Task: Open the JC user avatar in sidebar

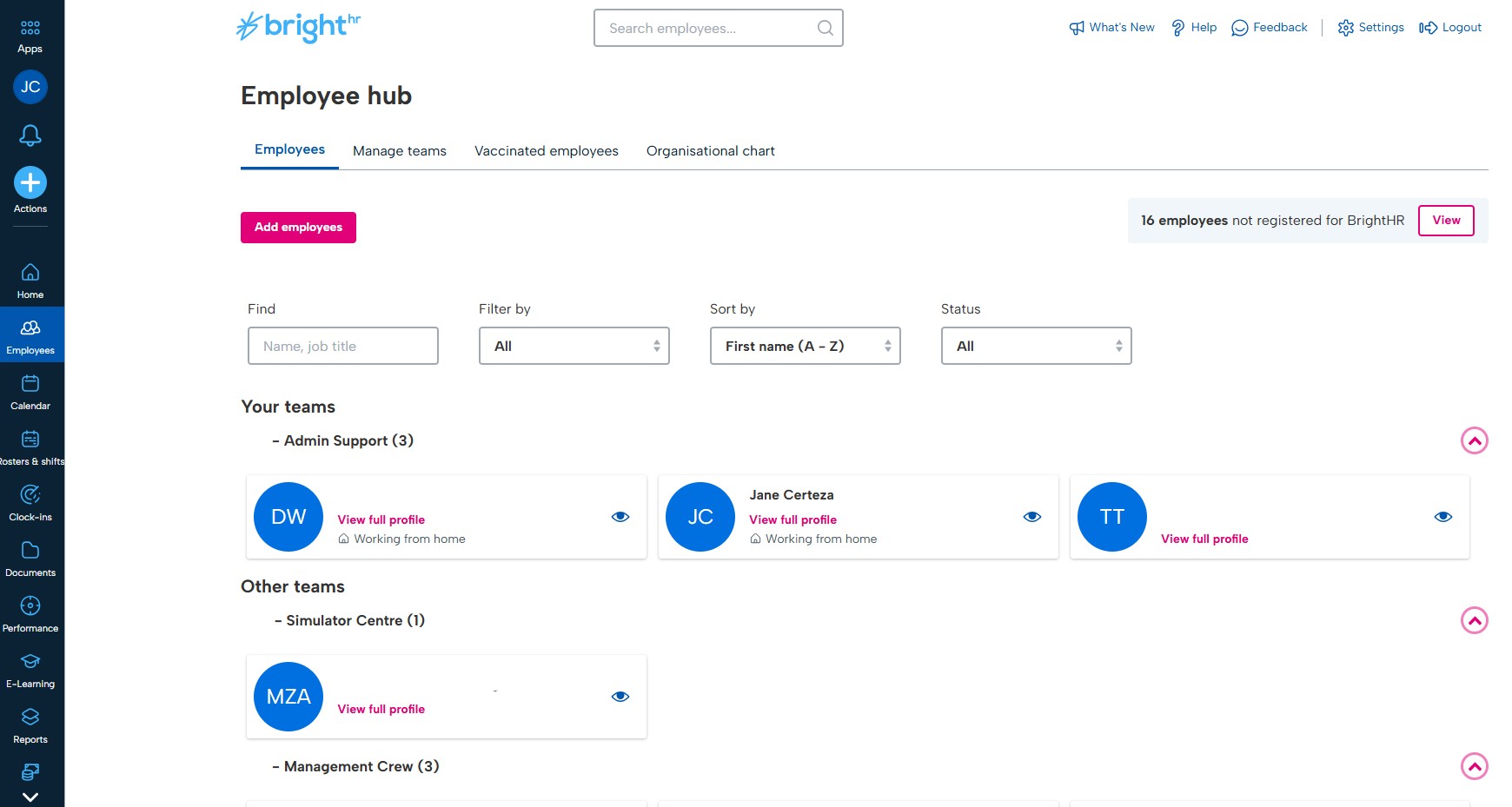Action: pos(30,87)
